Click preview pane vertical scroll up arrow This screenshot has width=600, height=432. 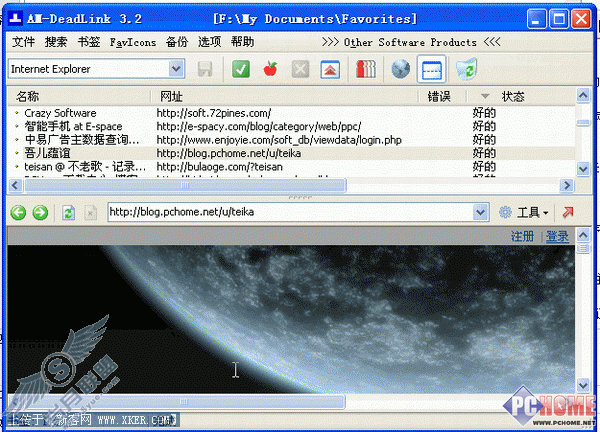tap(583, 235)
